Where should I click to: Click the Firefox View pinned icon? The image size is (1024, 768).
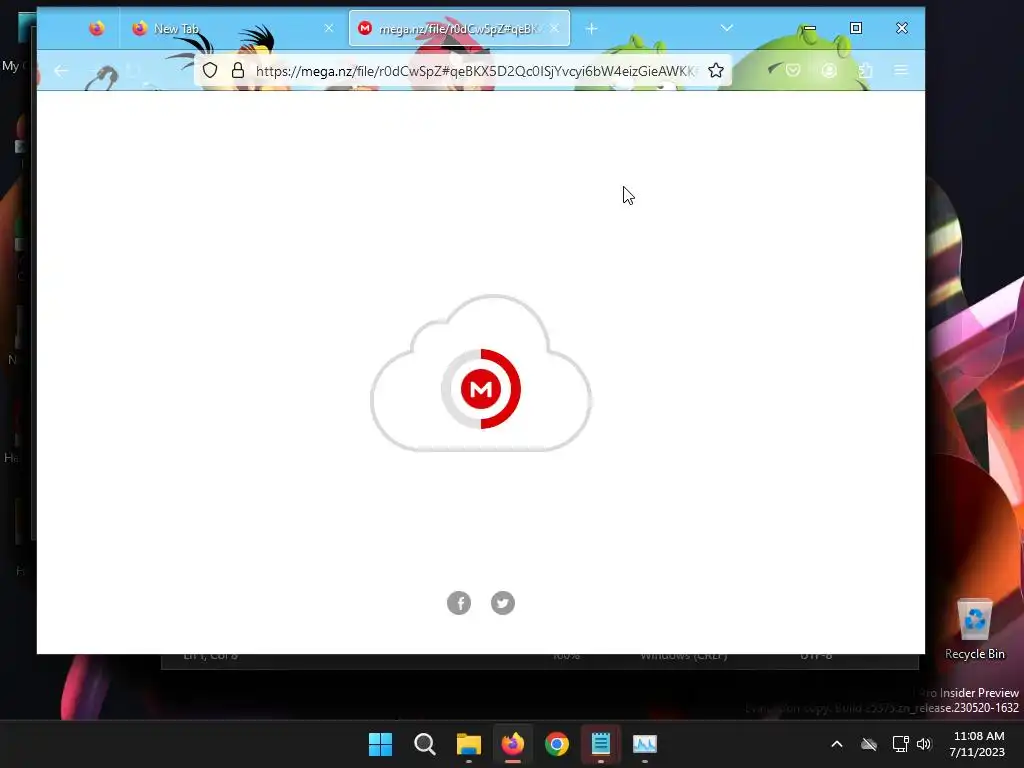[97, 29]
